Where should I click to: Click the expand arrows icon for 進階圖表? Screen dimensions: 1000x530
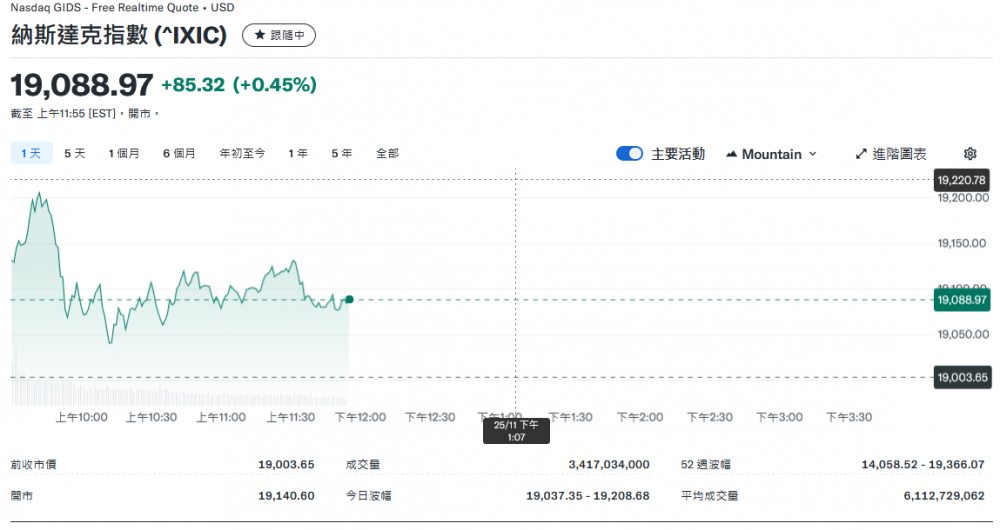(x=862, y=154)
